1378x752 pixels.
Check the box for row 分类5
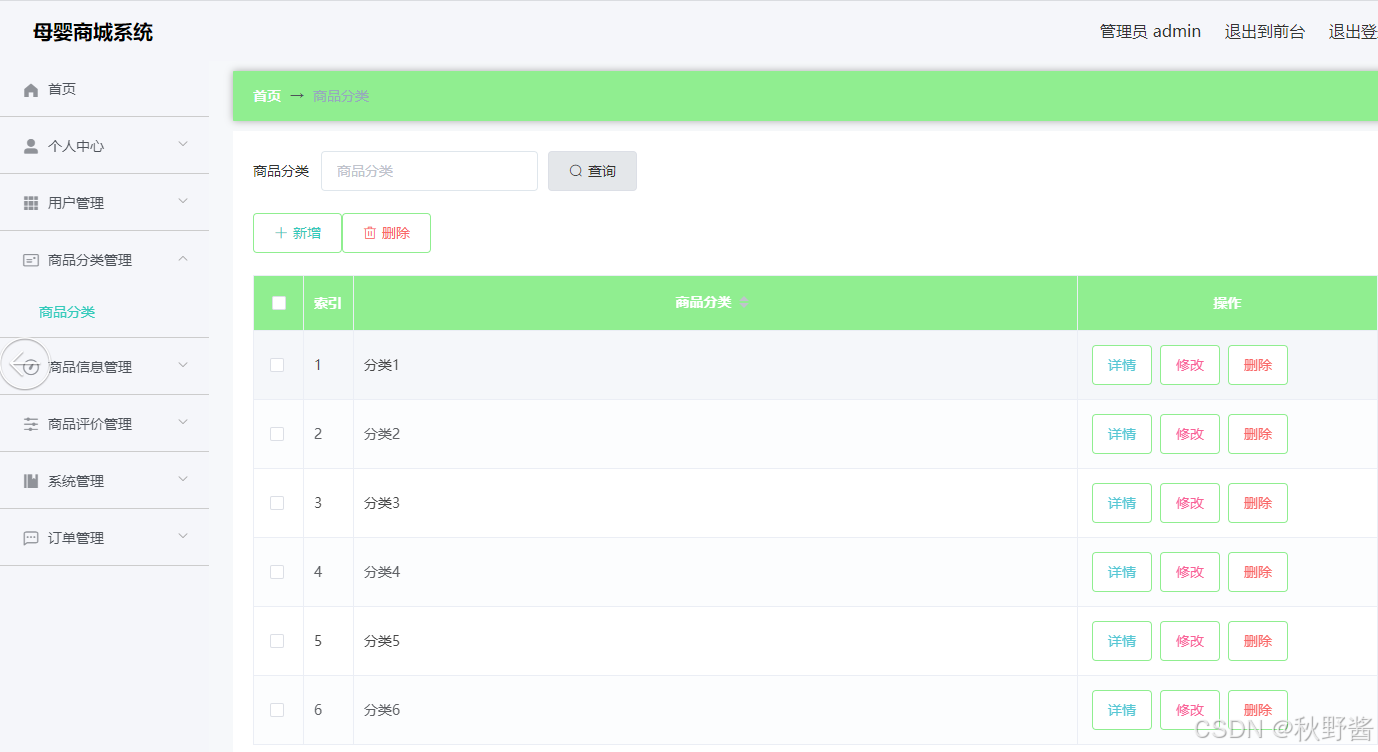point(277,641)
